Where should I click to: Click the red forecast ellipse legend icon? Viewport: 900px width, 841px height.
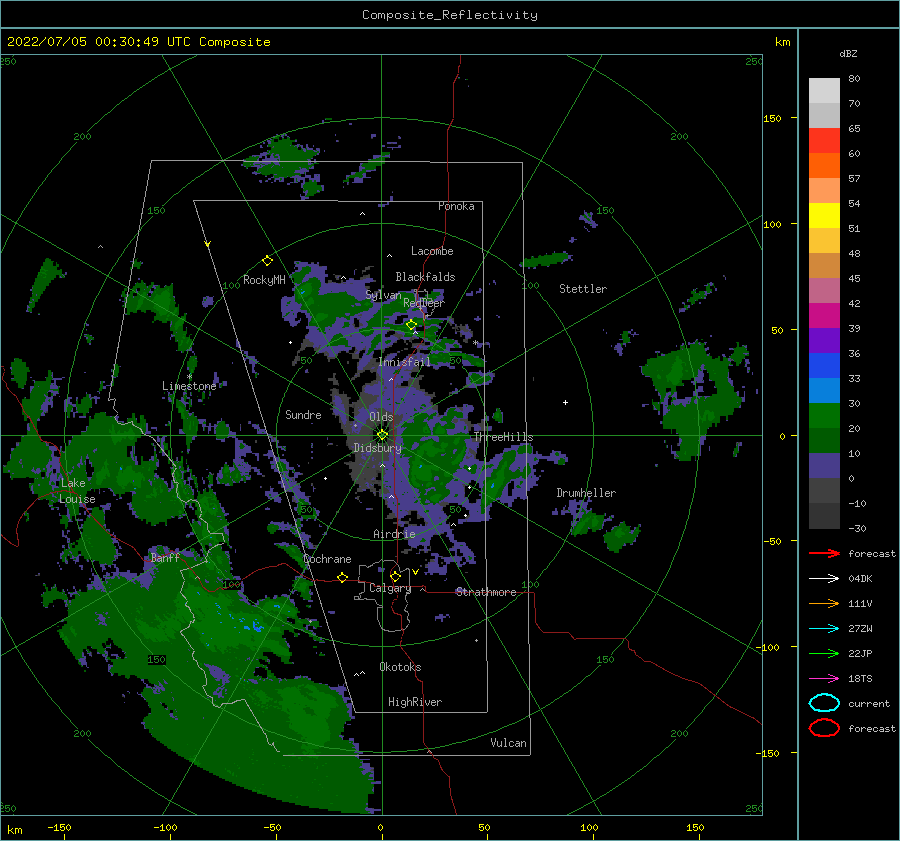[824, 728]
